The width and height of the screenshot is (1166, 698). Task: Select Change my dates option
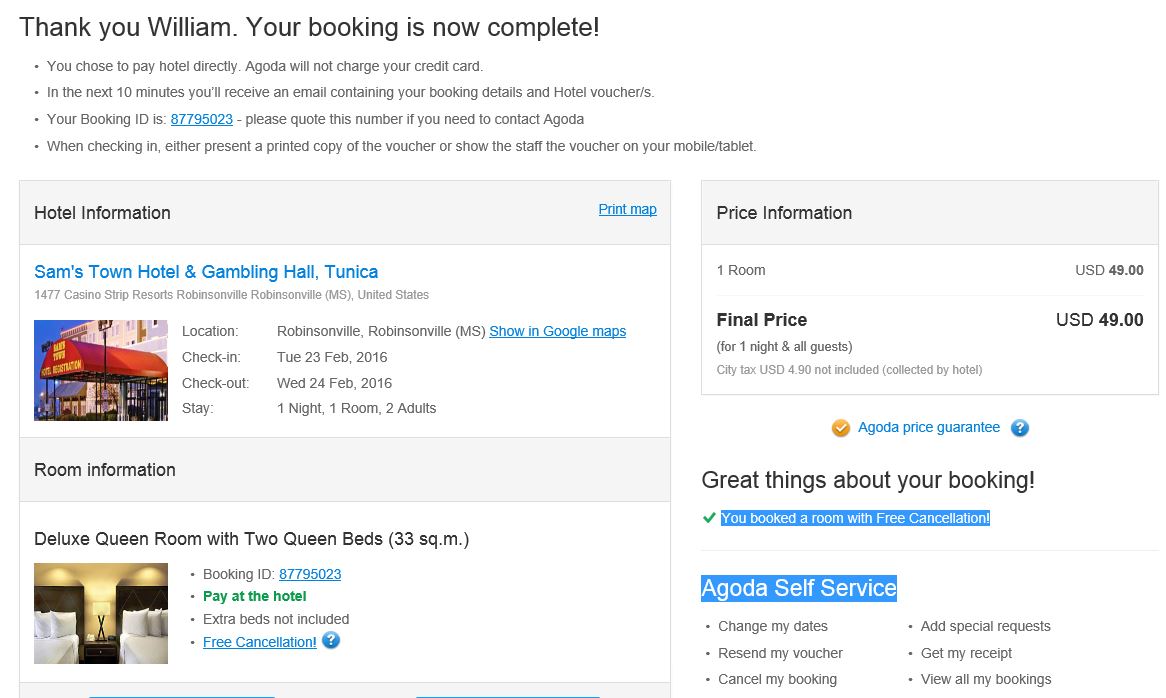click(x=773, y=626)
